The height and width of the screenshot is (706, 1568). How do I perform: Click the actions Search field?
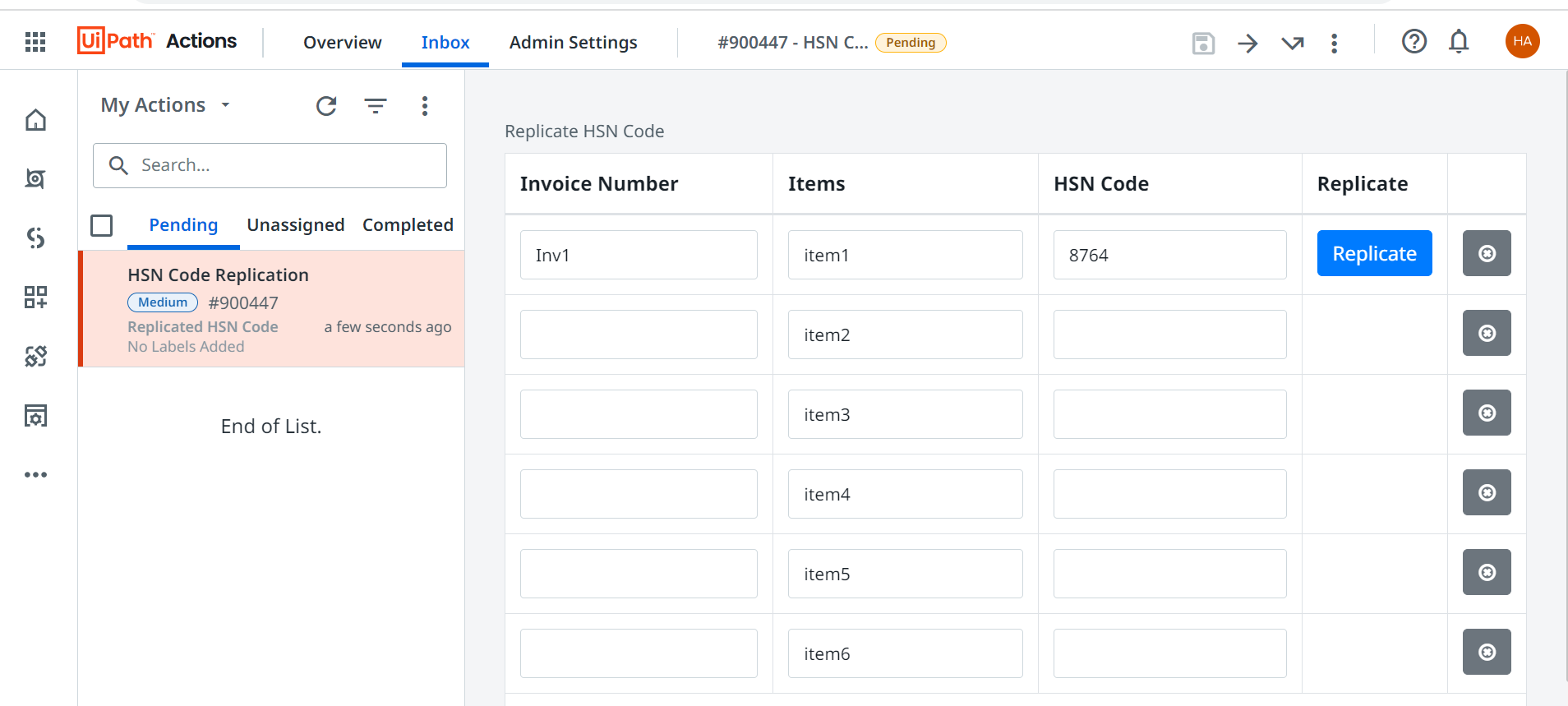(279, 165)
